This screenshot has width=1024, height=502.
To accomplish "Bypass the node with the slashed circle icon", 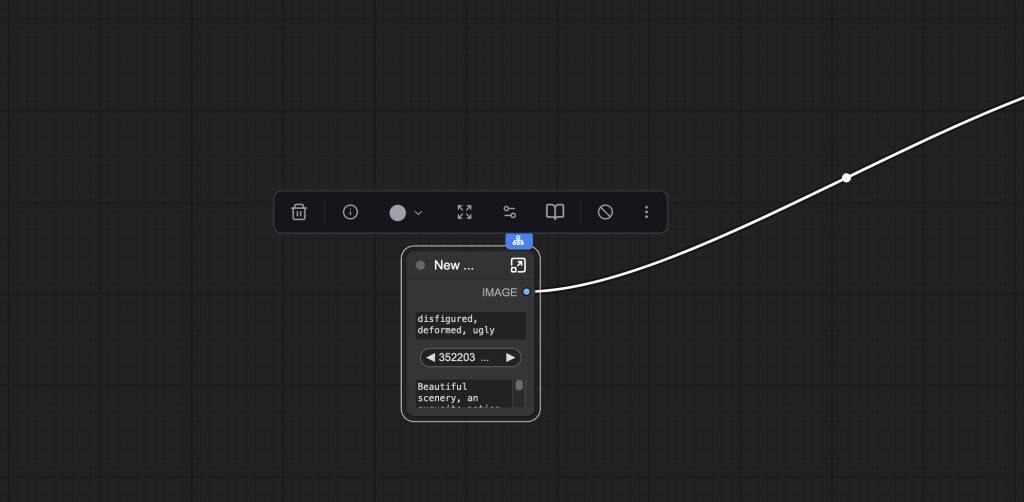I will [605, 212].
